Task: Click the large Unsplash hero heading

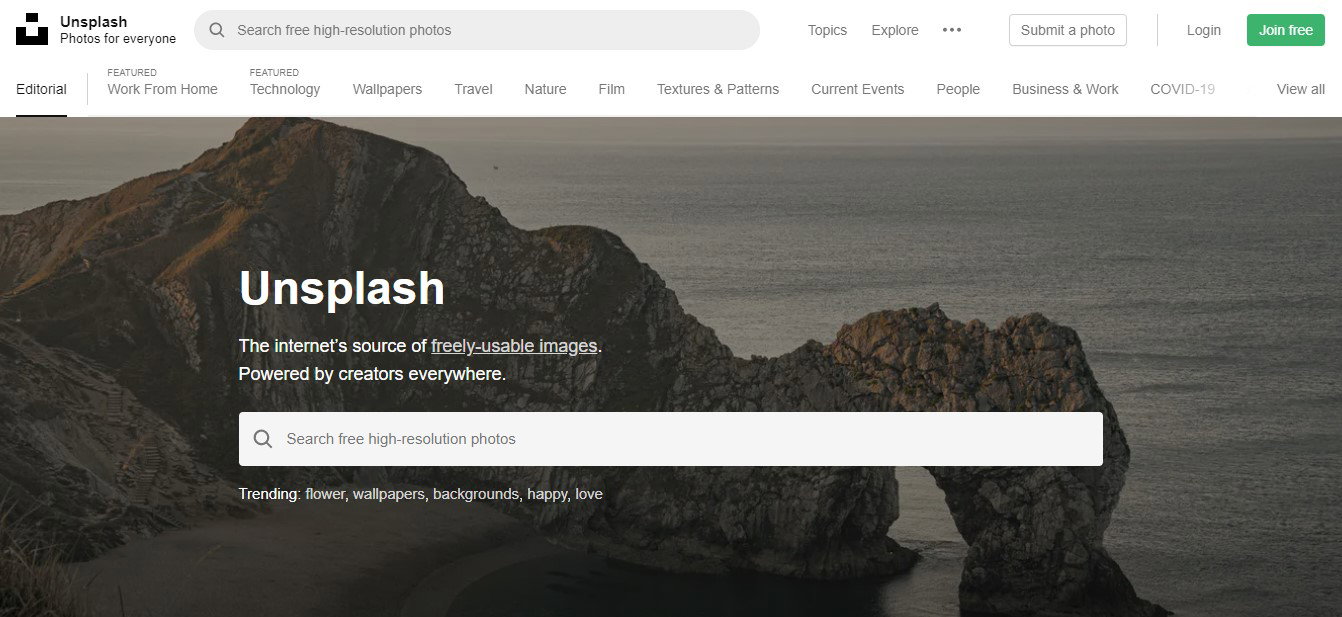Action: (342, 288)
